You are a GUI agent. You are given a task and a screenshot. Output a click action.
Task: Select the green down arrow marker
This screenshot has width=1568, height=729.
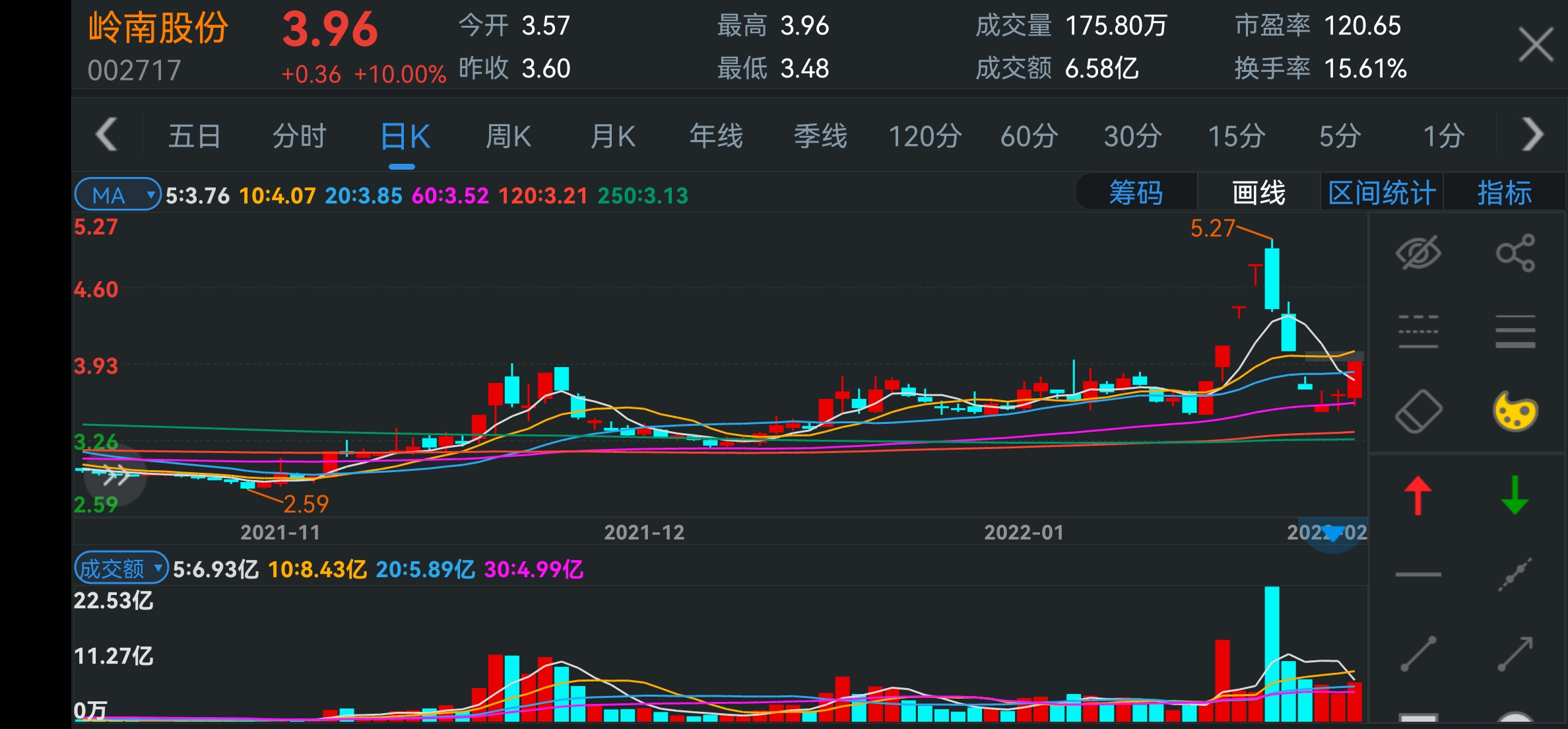pos(1515,495)
